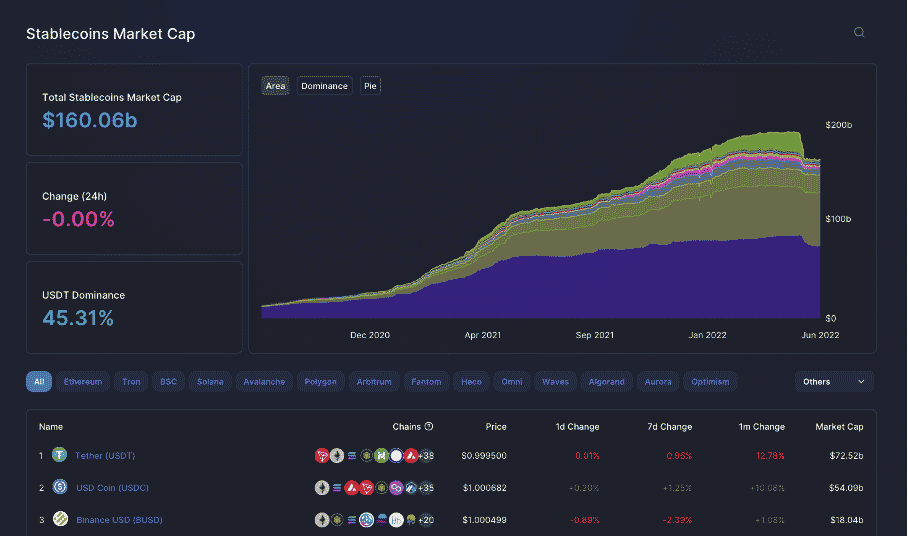Filter stablecoins by Optimism

[710, 381]
